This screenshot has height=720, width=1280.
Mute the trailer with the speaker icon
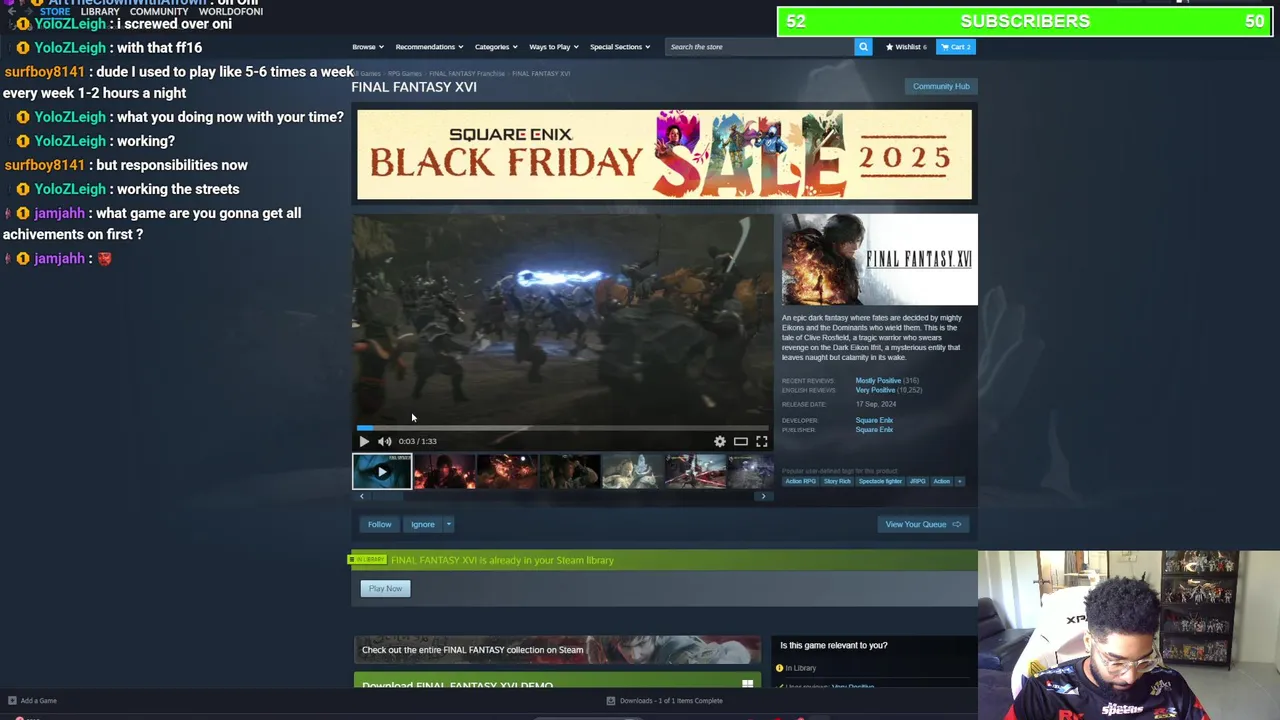point(384,441)
